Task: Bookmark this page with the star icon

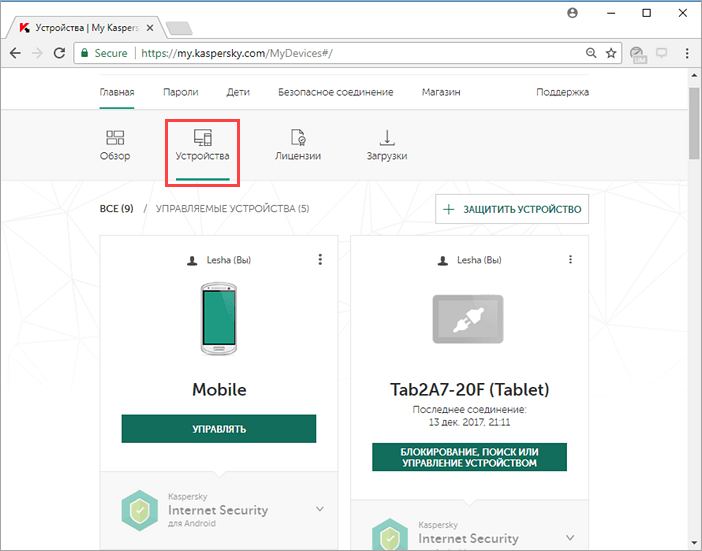Action: pyautogui.click(x=611, y=53)
